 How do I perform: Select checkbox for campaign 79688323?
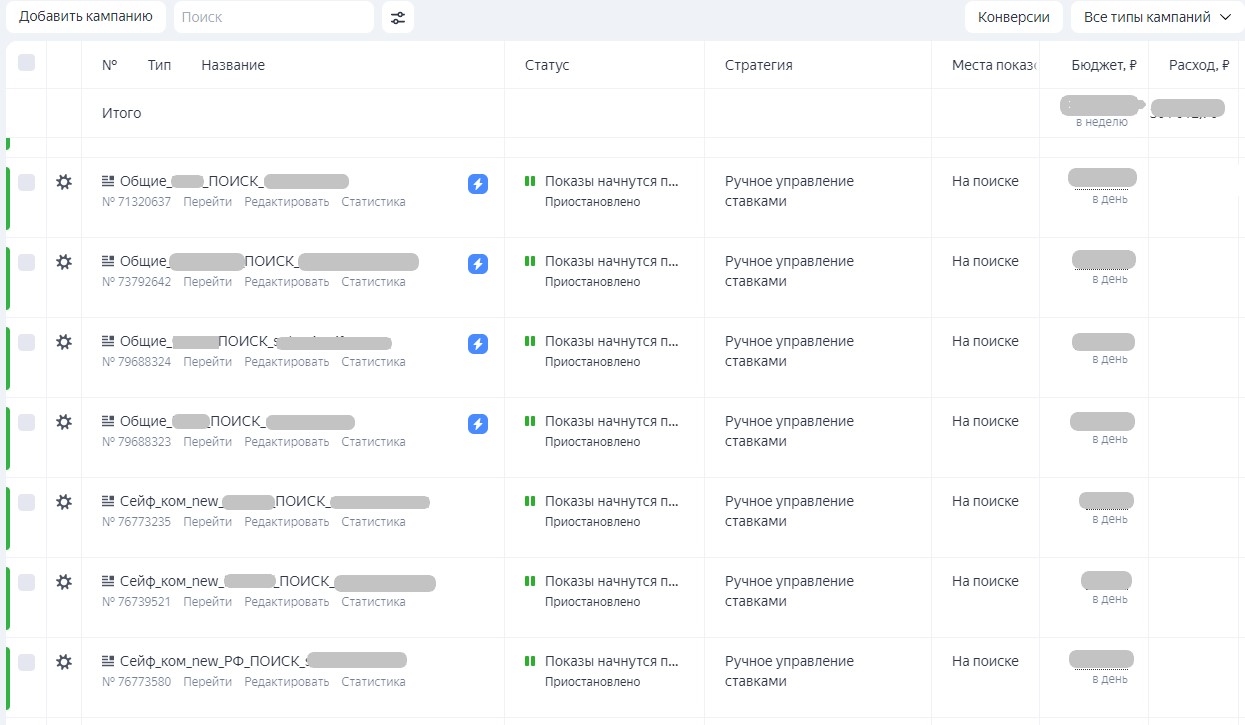tap(27, 422)
